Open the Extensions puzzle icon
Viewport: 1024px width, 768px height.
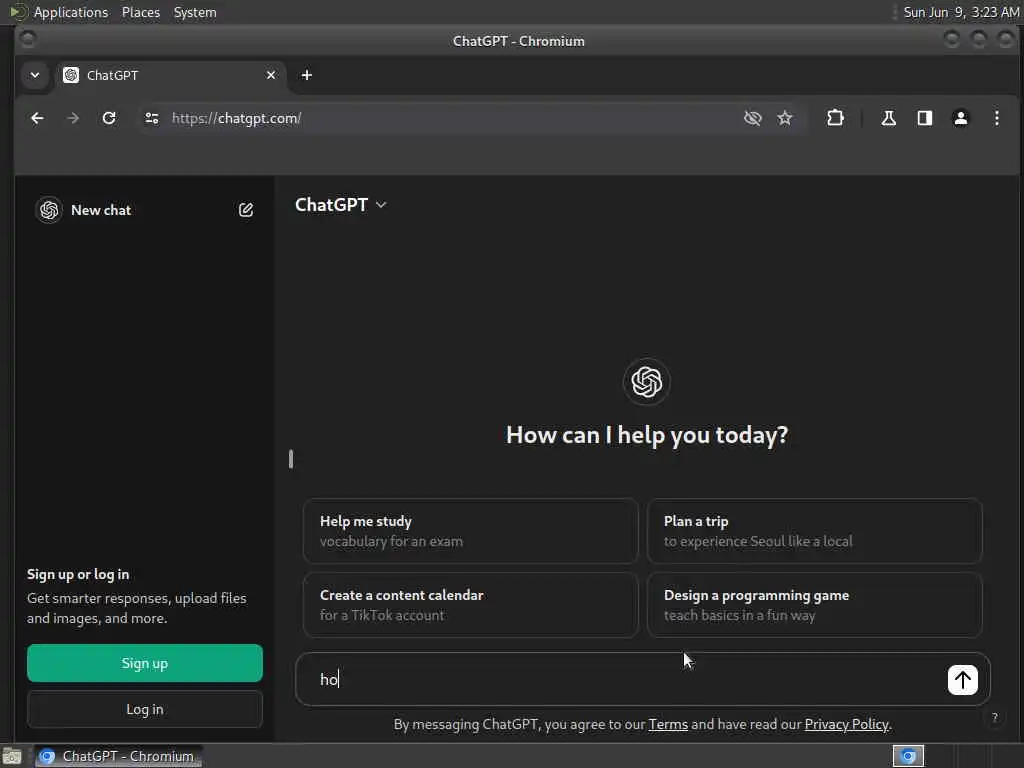pyautogui.click(x=835, y=118)
